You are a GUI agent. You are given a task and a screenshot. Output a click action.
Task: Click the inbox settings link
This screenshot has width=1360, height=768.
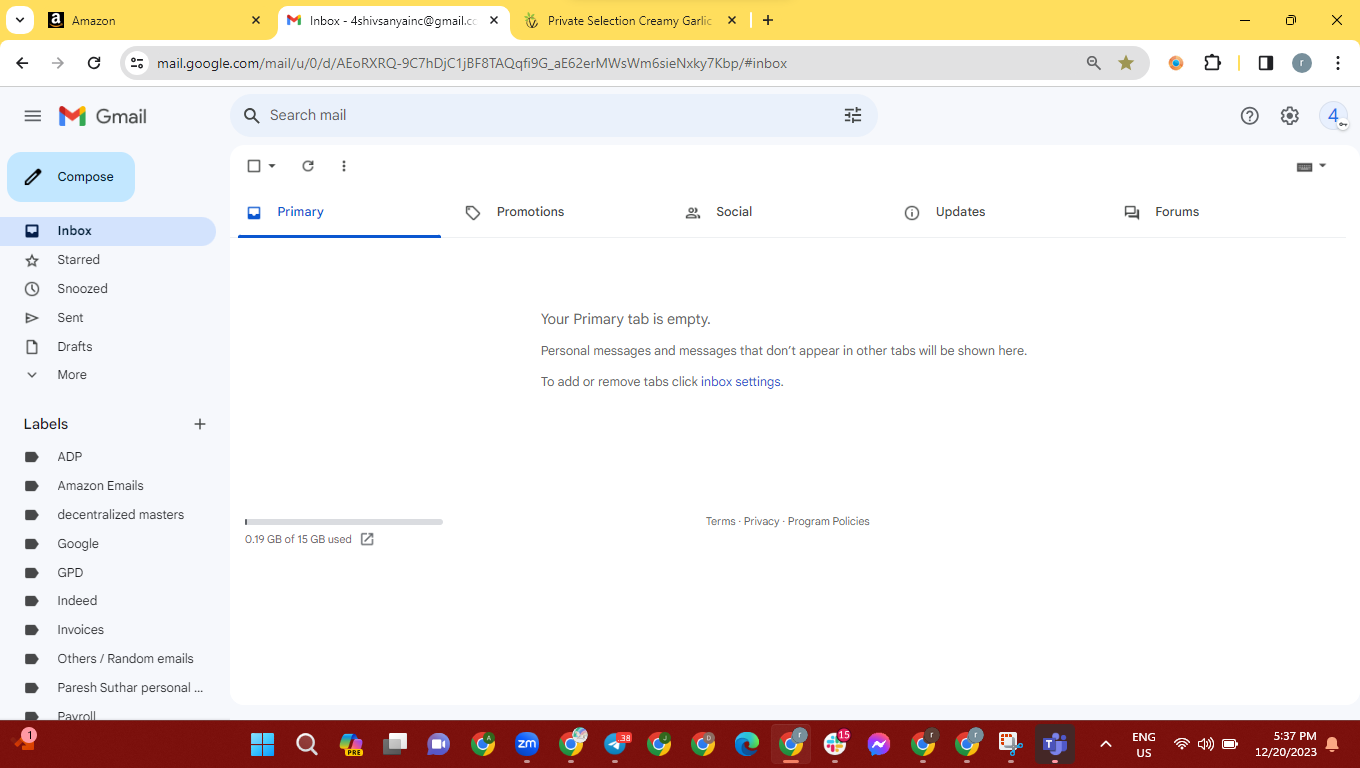click(x=741, y=382)
